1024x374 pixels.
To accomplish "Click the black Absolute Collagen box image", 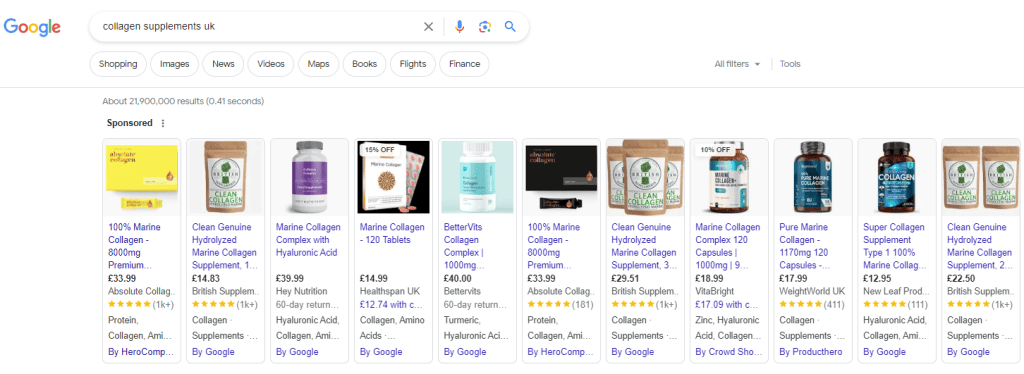I will (x=561, y=177).
